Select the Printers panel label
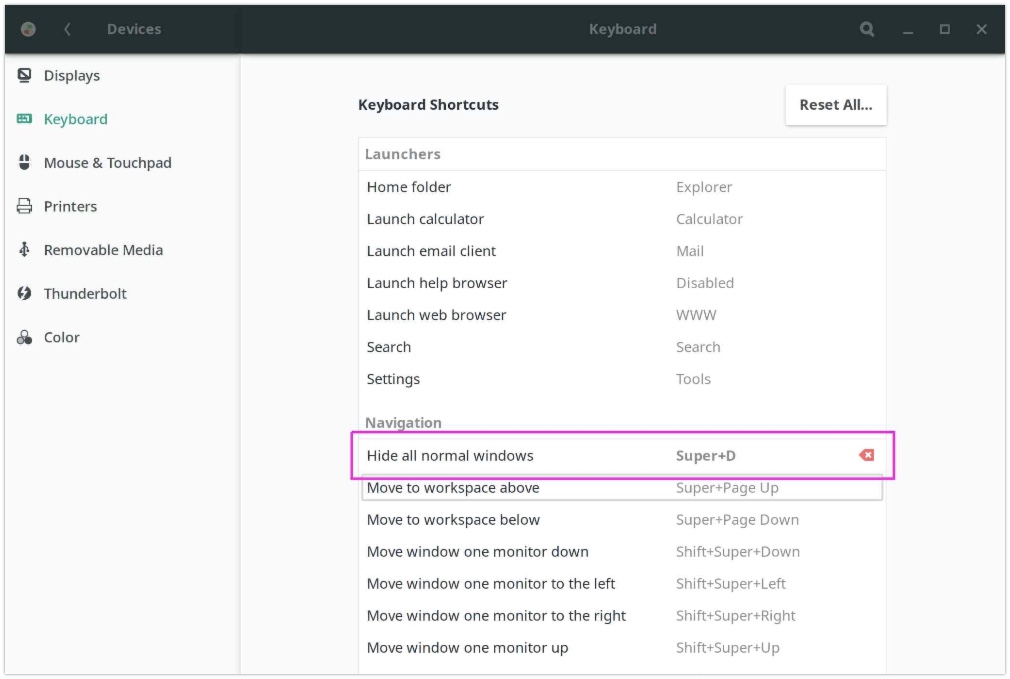Image resolution: width=1010 pixels, height=679 pixels. (x=70, y=207)
